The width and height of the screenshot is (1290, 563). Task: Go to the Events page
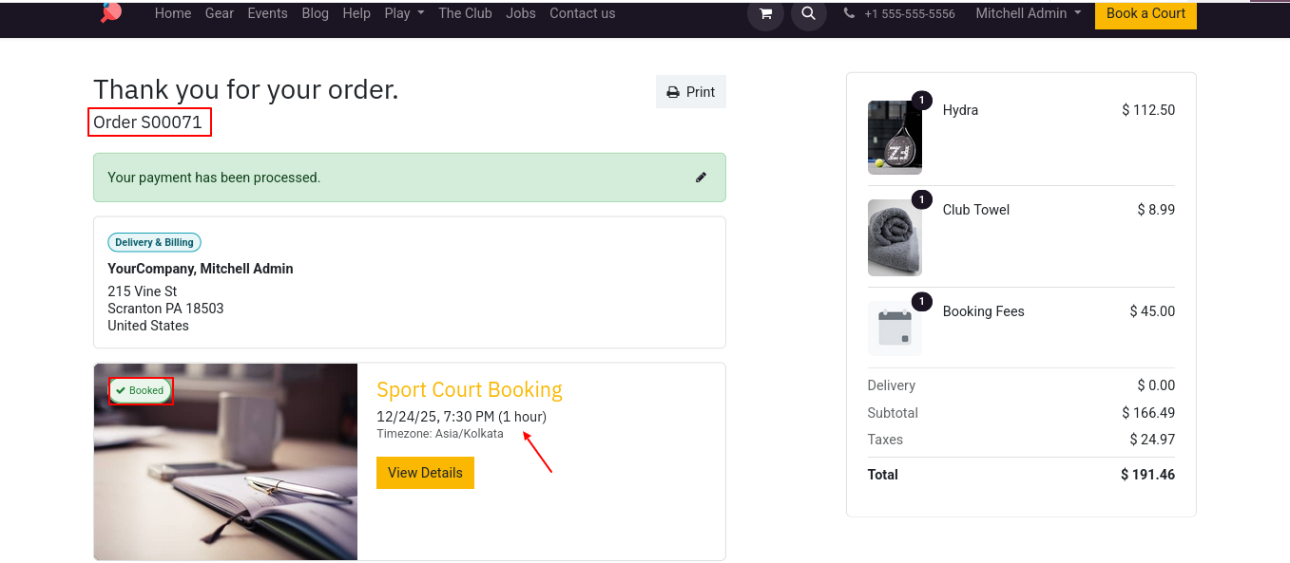click(x=267, y=13)
